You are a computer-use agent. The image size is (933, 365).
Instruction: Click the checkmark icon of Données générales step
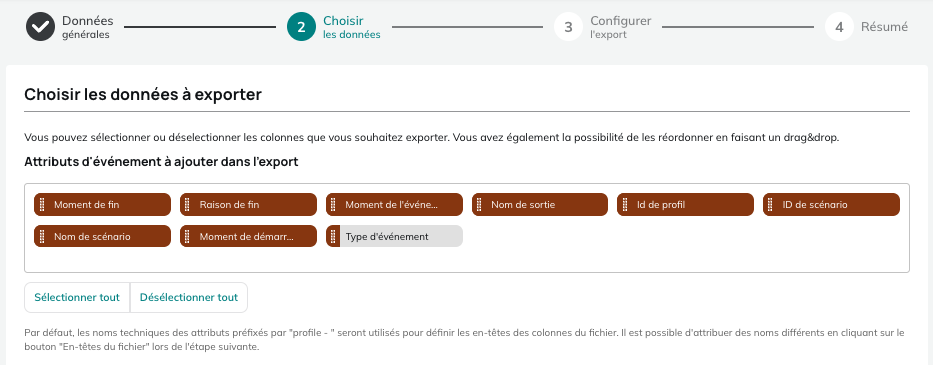click(40, 27)
